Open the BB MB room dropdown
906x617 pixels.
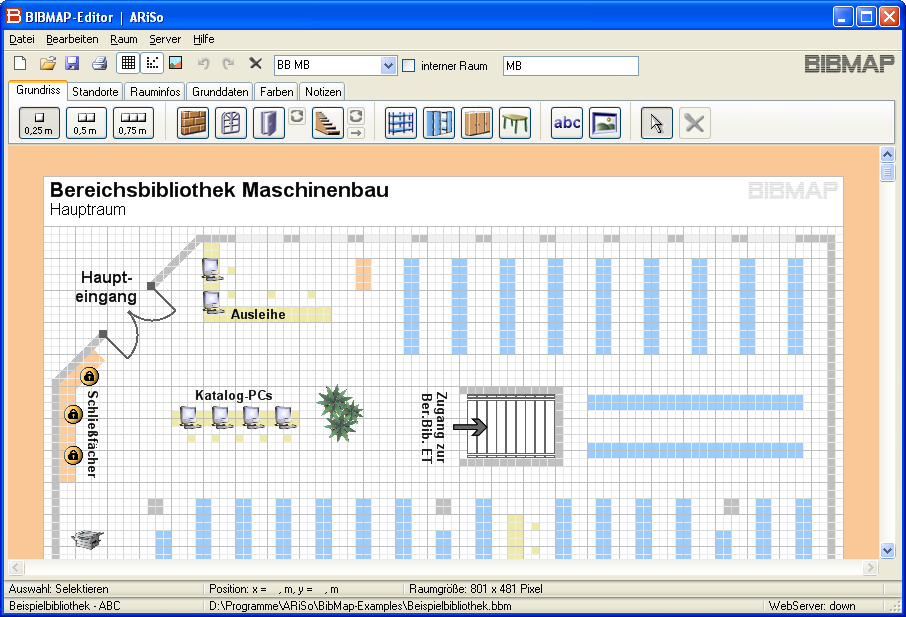pos(388,66)
